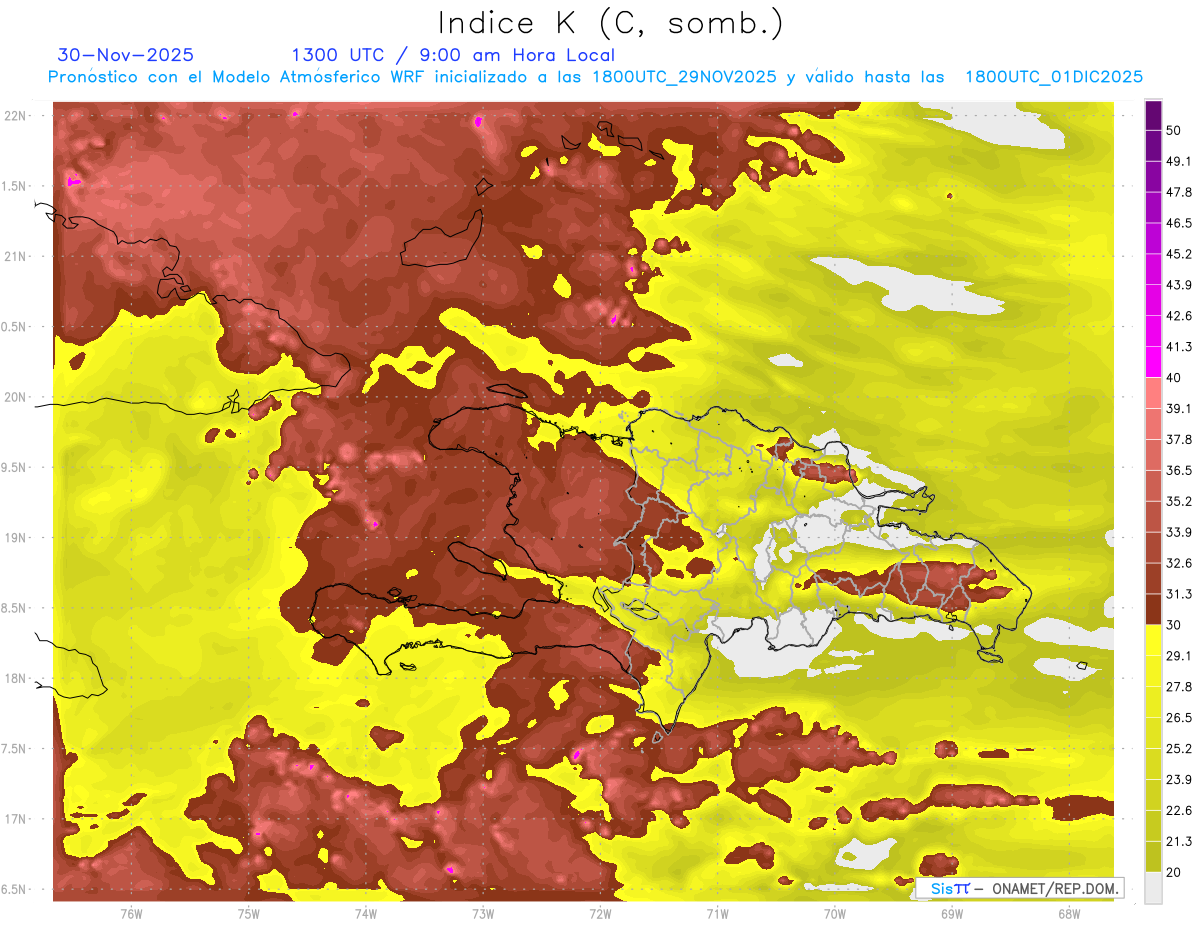Click the color scale value '22.6'
This screenshot has height=927, width=1200.
pos(1180,810)
